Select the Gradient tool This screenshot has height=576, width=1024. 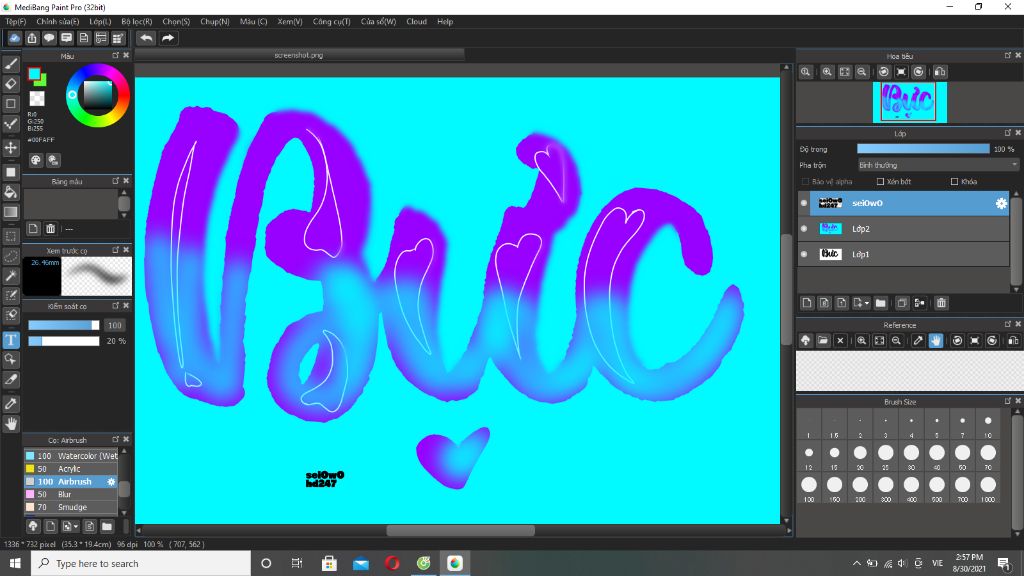click(x=10, y=212)
